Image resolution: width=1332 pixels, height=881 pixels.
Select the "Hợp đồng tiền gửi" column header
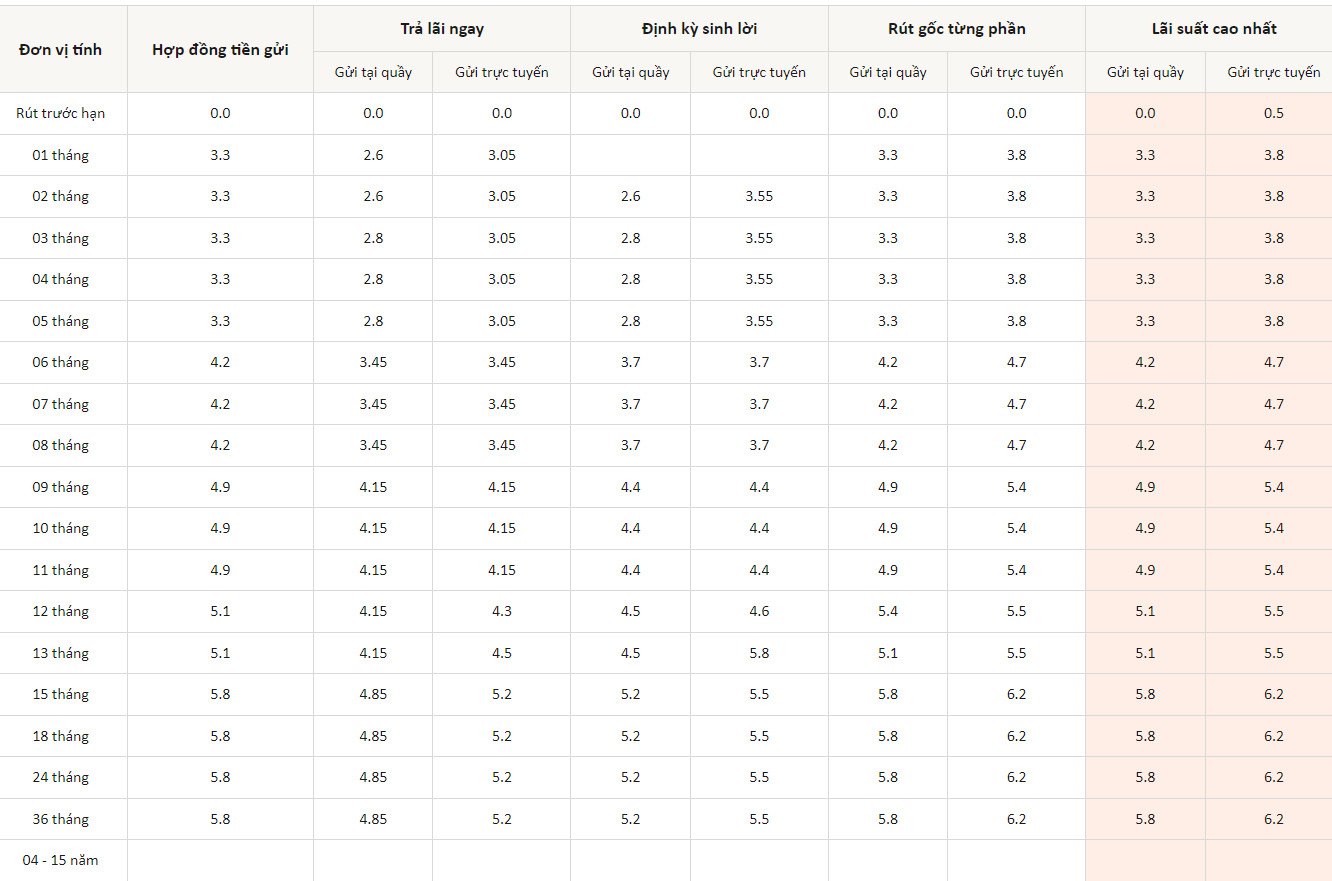tap(220, 49)
